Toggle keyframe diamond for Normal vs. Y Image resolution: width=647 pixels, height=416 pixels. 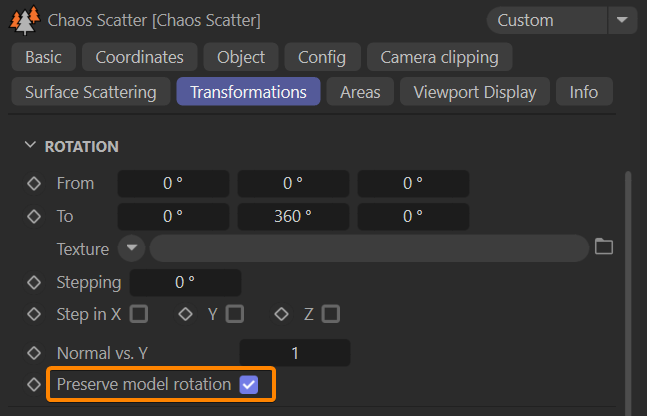pyautogui.click(x=34, y=353)
